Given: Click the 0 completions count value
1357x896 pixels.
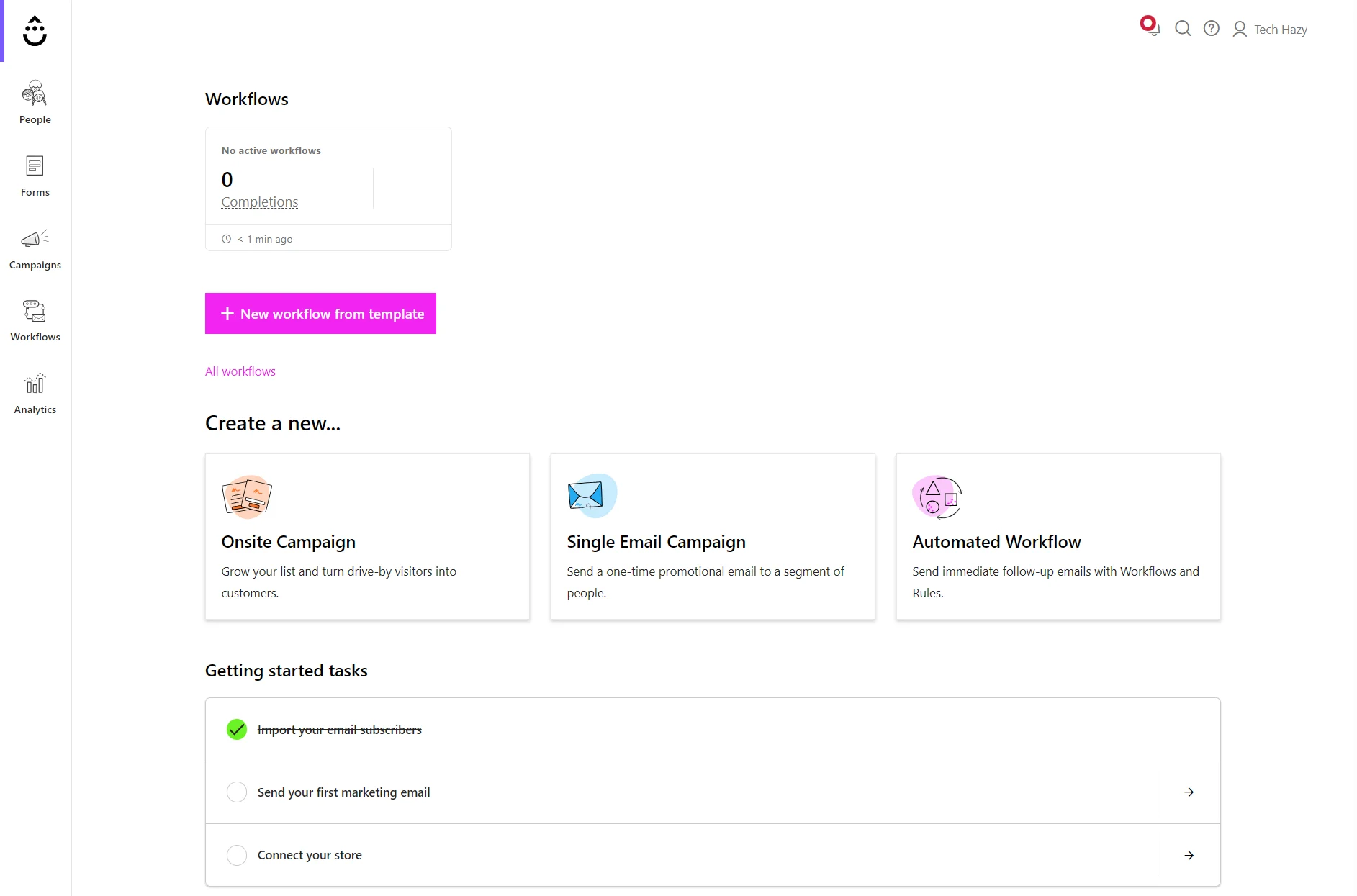Looking at the screenshot, I should [227, 179].
